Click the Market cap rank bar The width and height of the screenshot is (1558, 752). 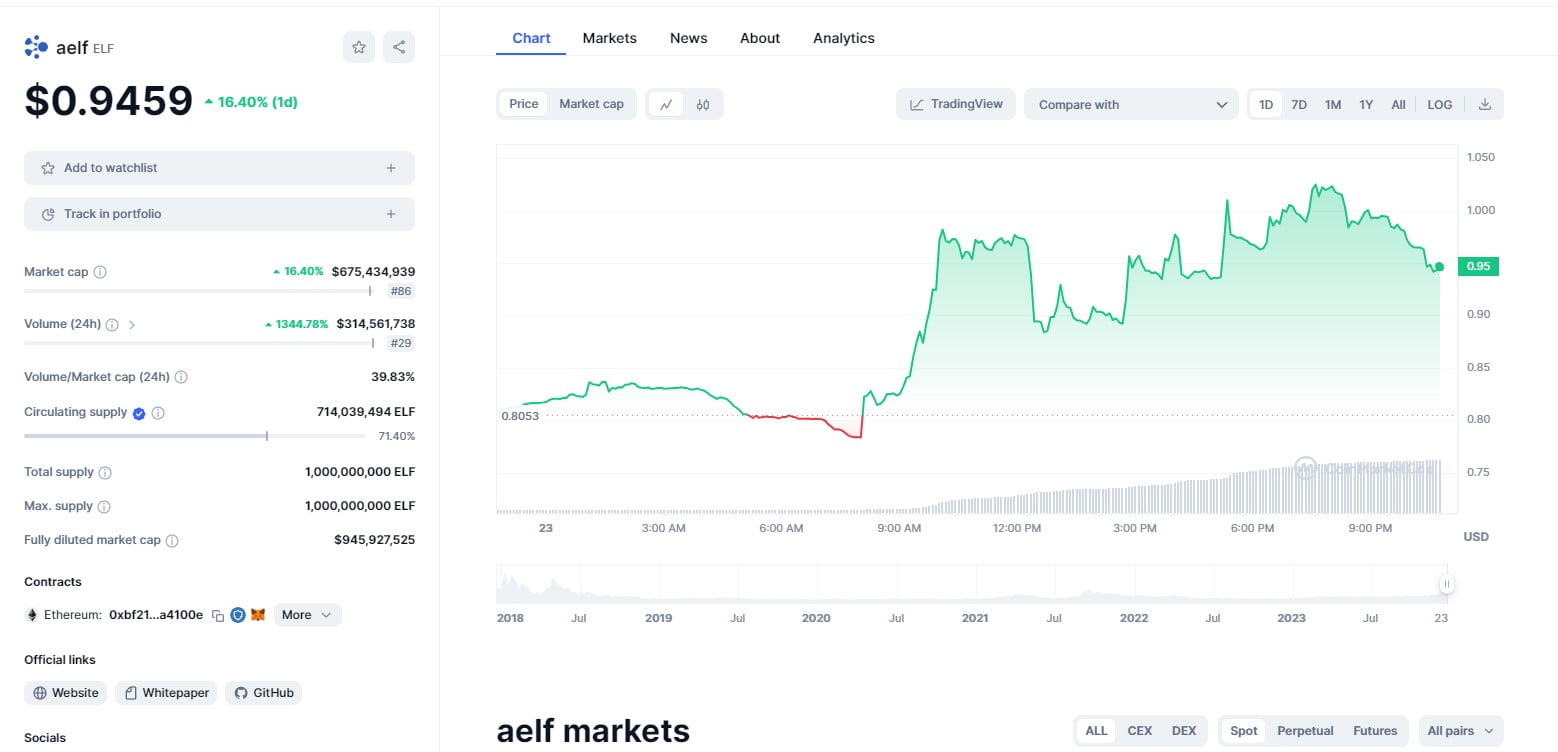[x=198, y=291]
